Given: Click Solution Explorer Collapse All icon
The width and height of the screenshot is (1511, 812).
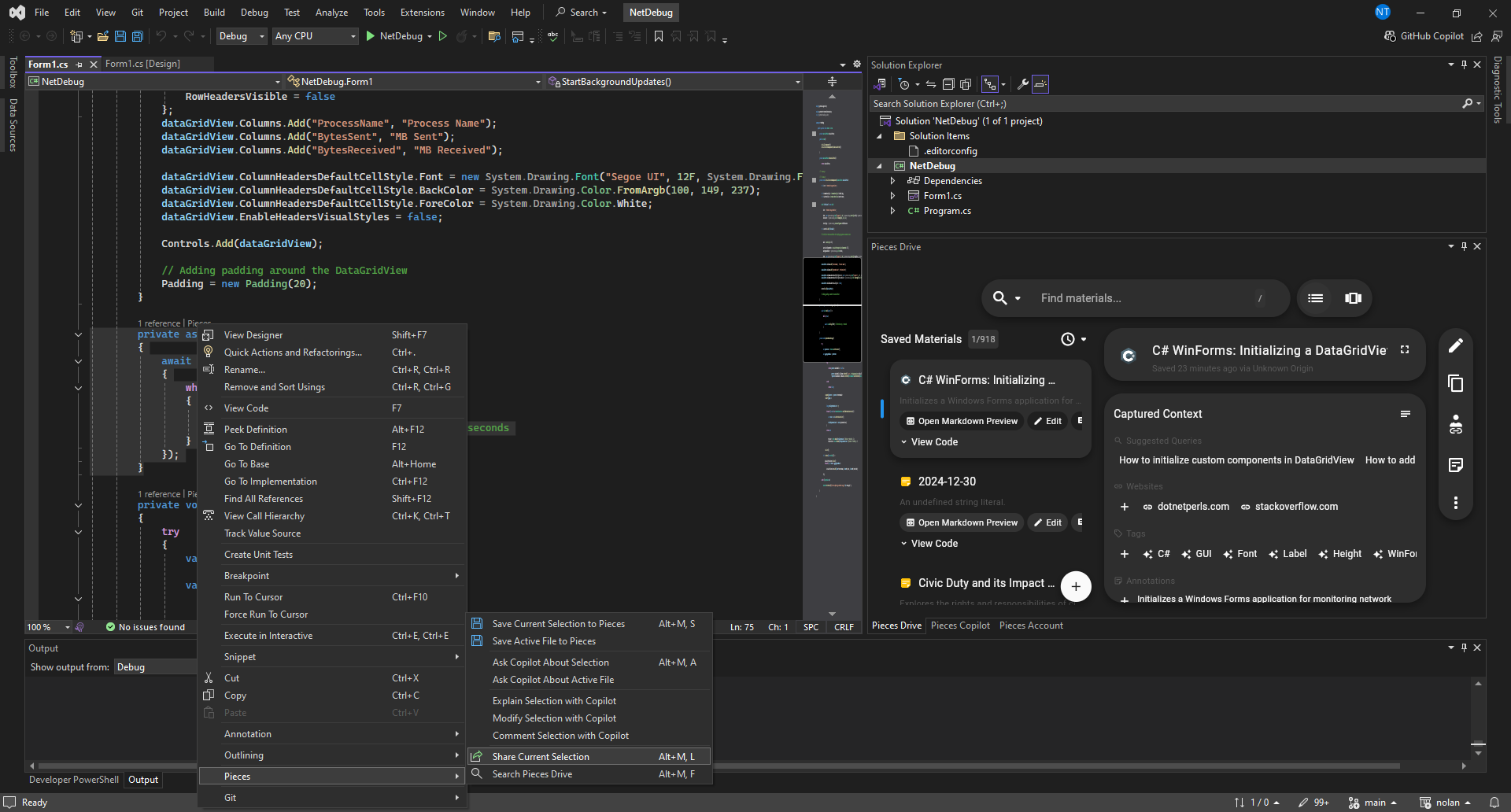Looking at the screenshot, I should coord(948,84).
